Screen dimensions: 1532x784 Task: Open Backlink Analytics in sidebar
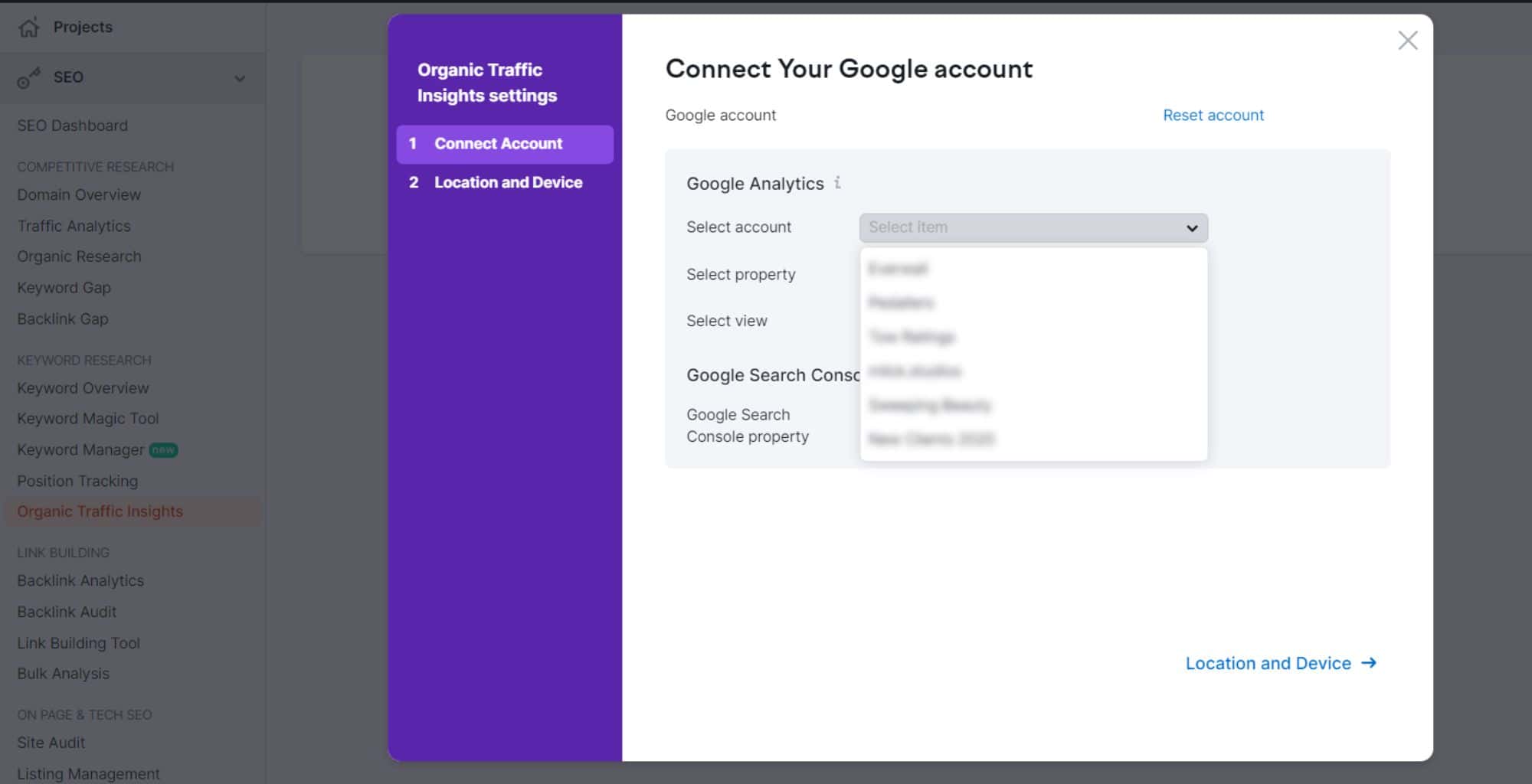80,581
